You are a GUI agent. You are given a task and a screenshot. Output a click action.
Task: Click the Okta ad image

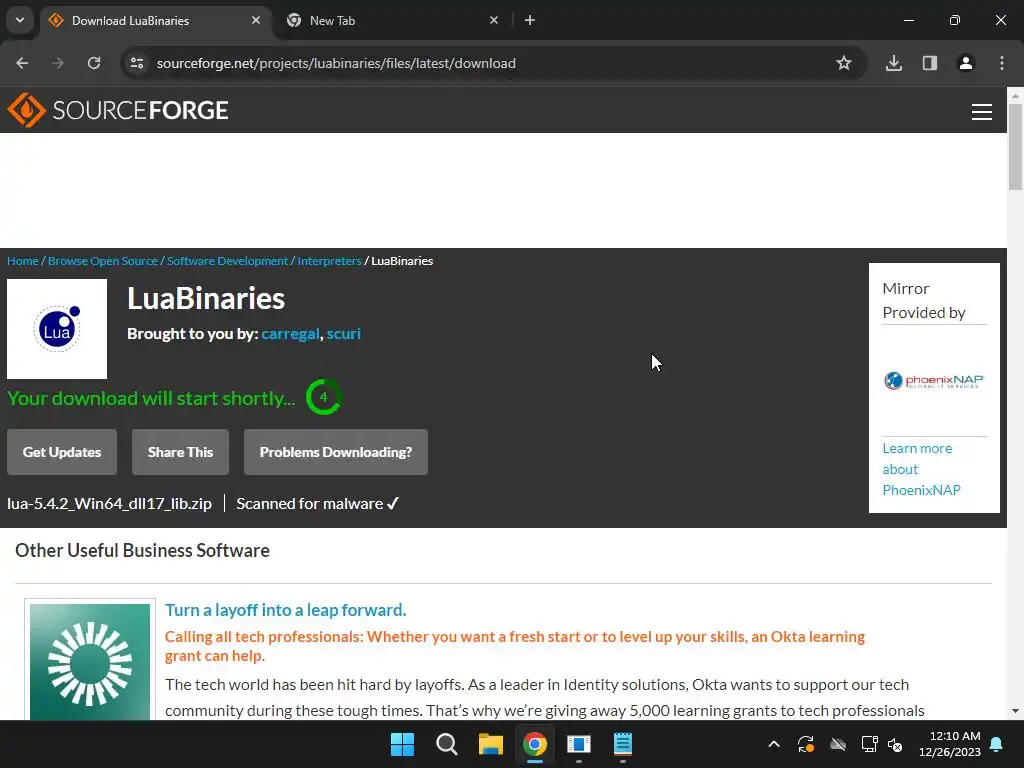point(90,662)
